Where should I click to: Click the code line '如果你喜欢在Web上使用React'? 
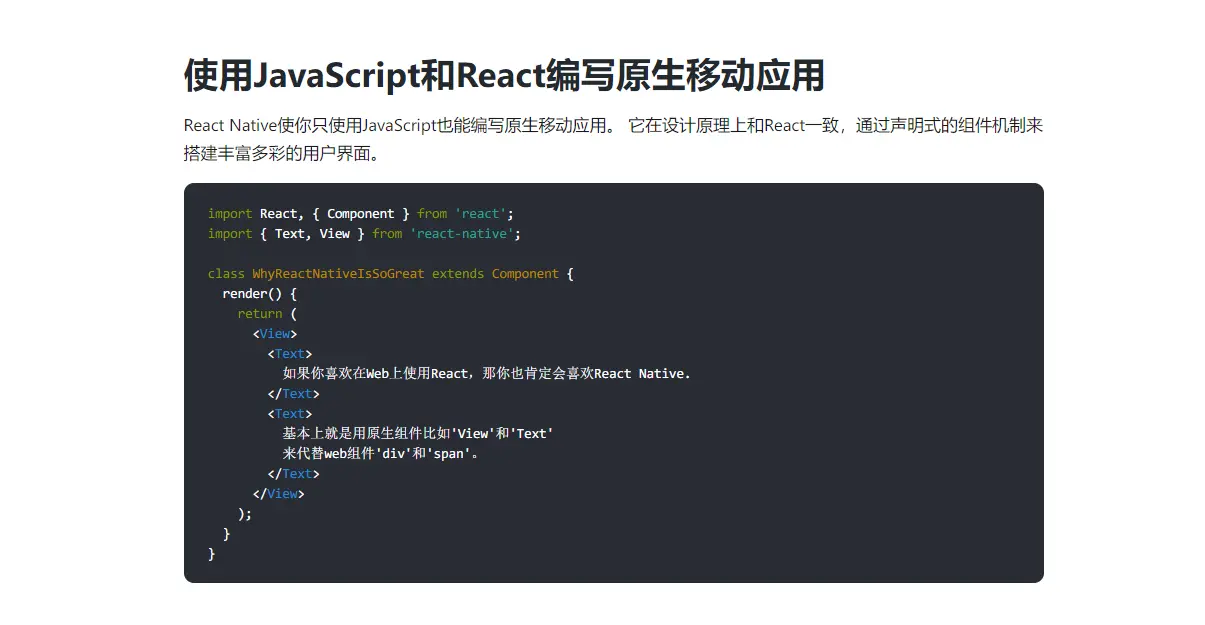[487, 373]
